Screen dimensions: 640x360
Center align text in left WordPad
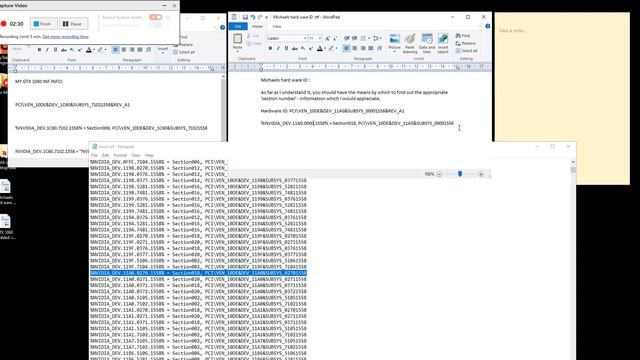point(124,50)
